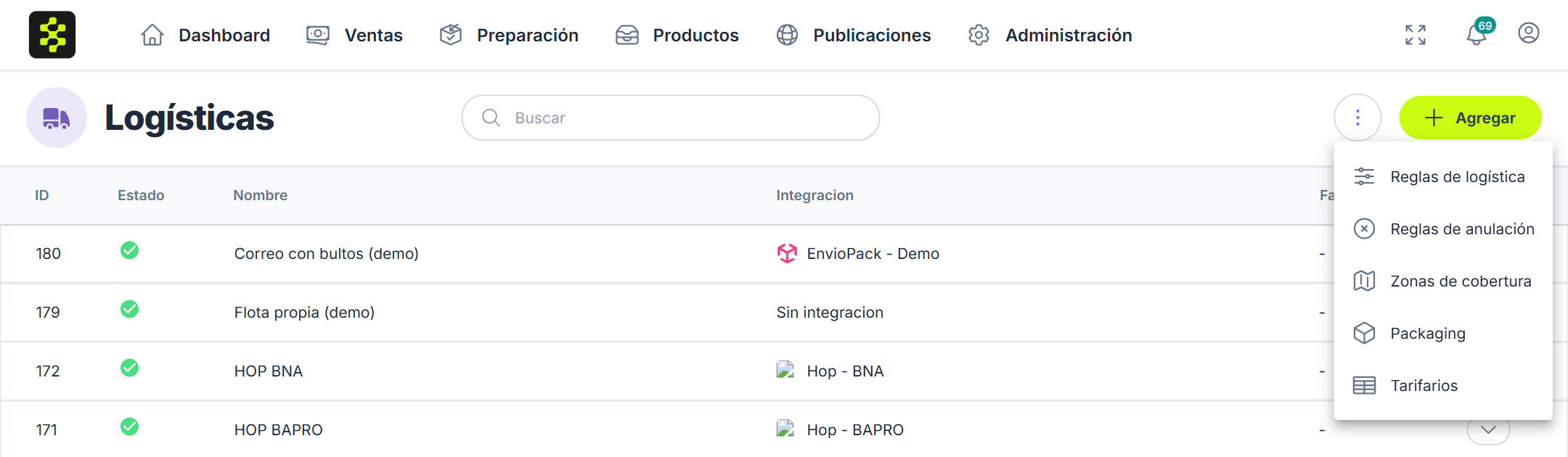Toggle the green status check for row 171
This screenshot has height=457, width=1568.
[130, 427]
